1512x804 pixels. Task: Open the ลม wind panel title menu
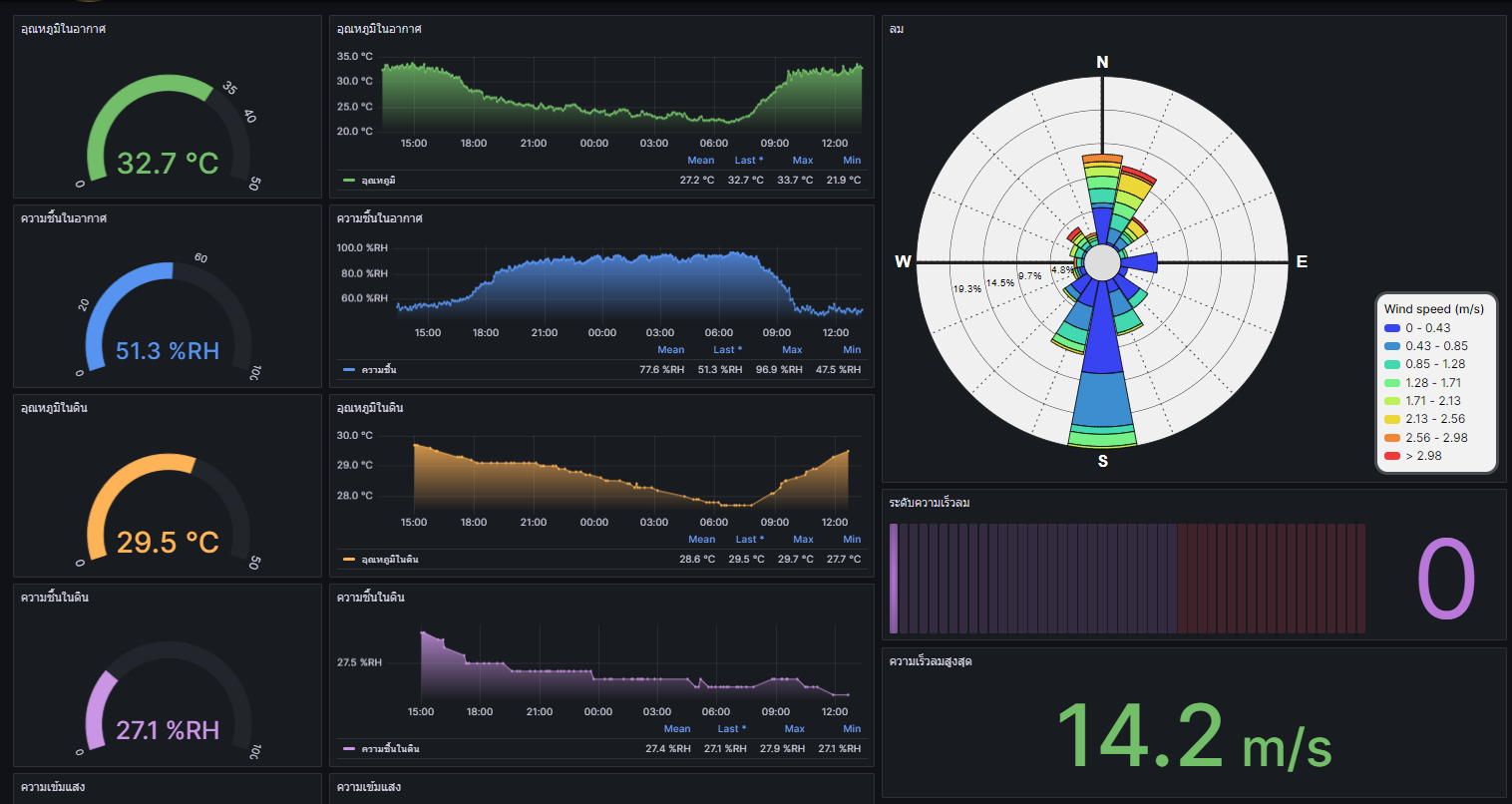[897, 29]
